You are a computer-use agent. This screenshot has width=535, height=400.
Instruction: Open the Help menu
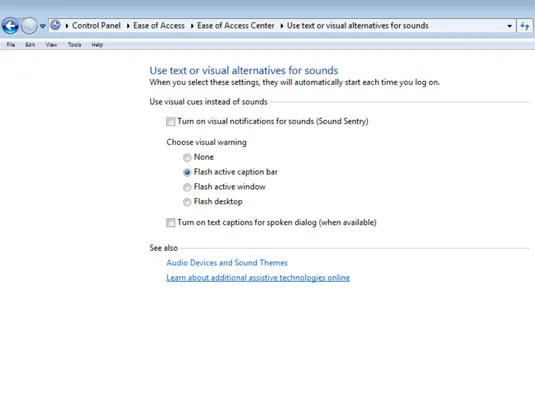[97, 45]
